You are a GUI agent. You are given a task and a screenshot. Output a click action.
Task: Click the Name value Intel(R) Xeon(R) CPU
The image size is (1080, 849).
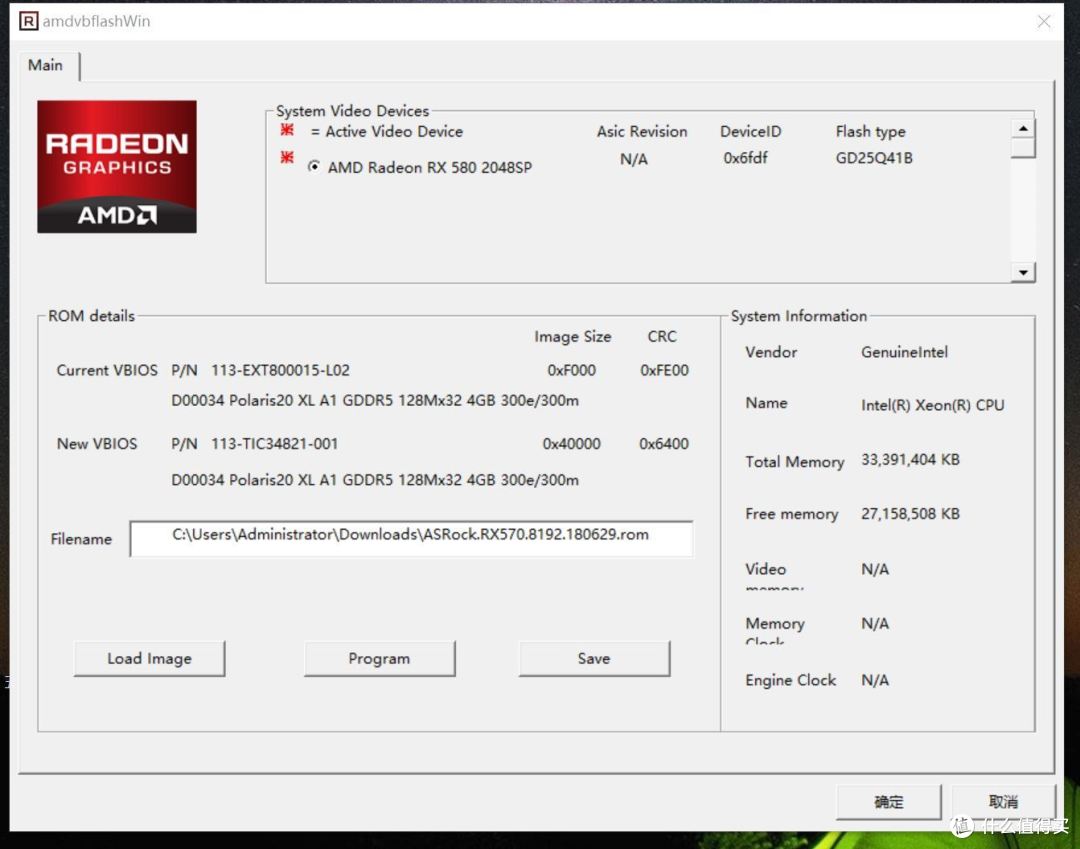[x=933, y=406]
